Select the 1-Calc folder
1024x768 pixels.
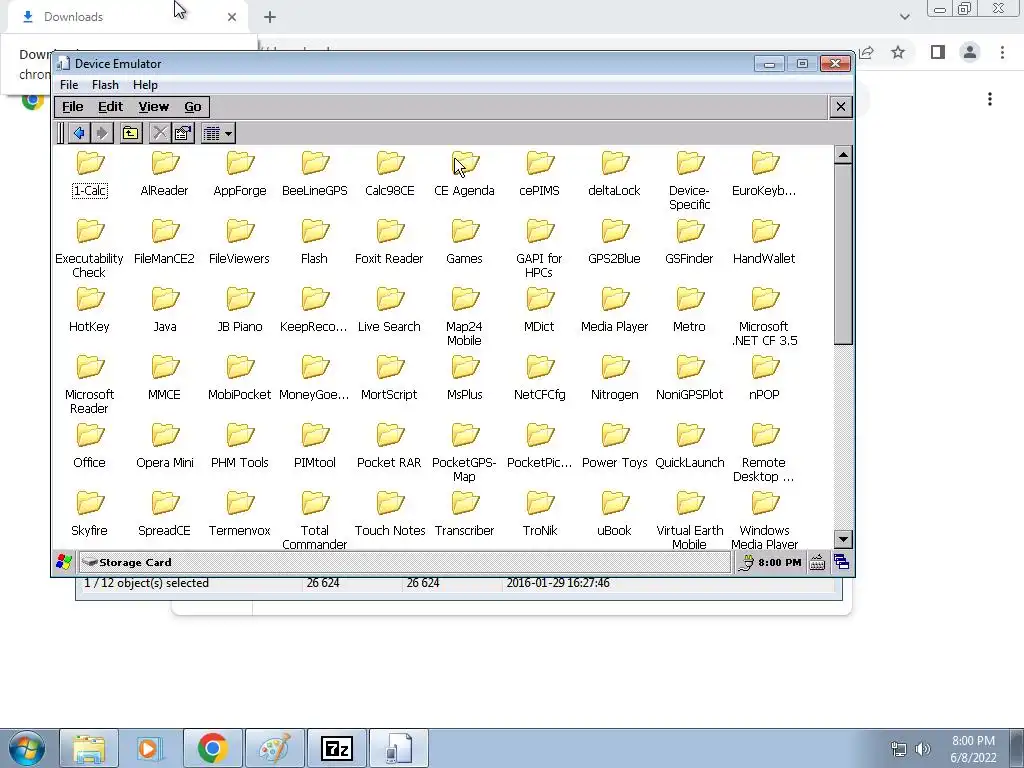pyautogui.click(x=89, y=174)
